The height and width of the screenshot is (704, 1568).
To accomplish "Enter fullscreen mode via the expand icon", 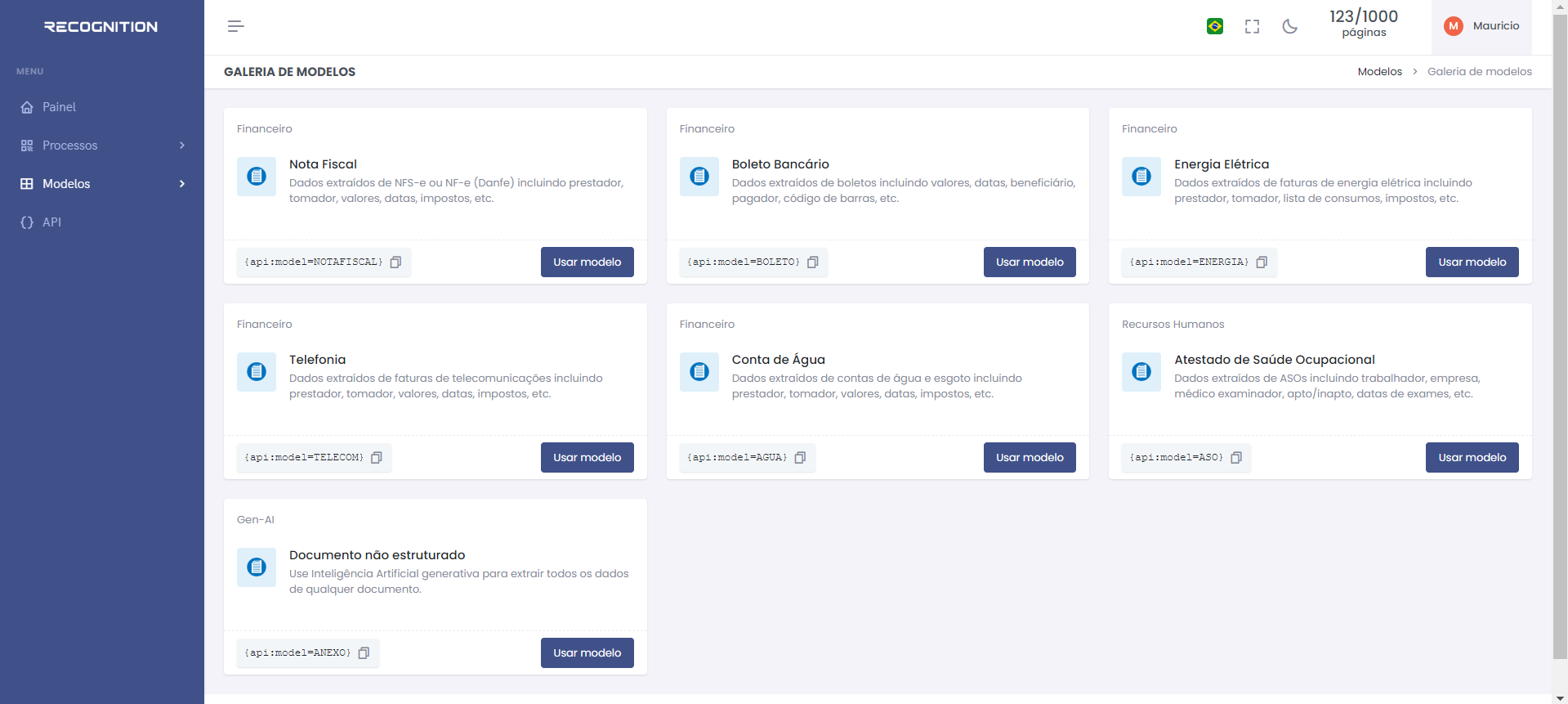I will pyautogui.click(x=1252, y=26).
